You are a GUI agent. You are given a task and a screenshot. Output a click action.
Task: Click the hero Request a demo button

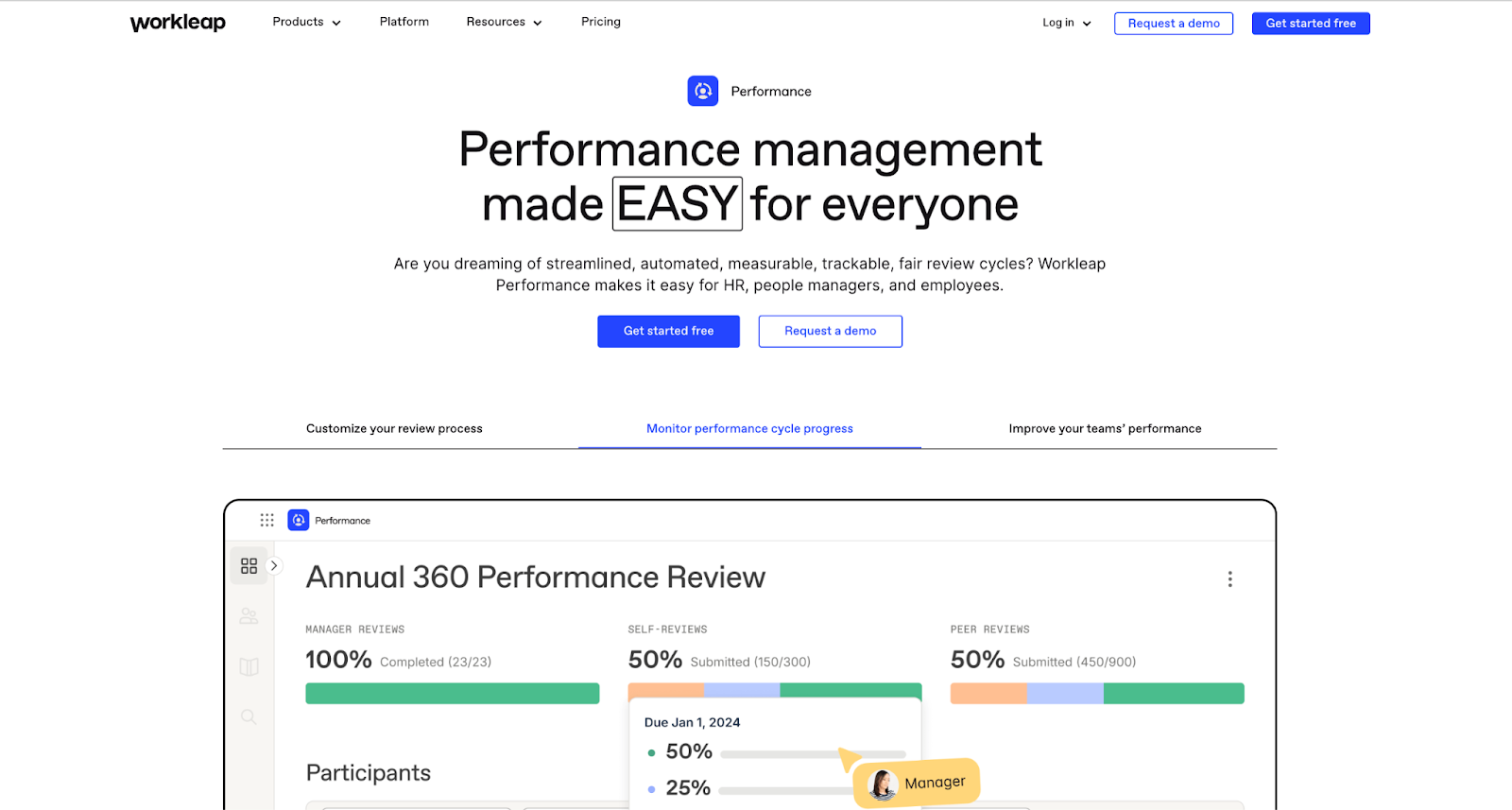(x=830, y=331)
